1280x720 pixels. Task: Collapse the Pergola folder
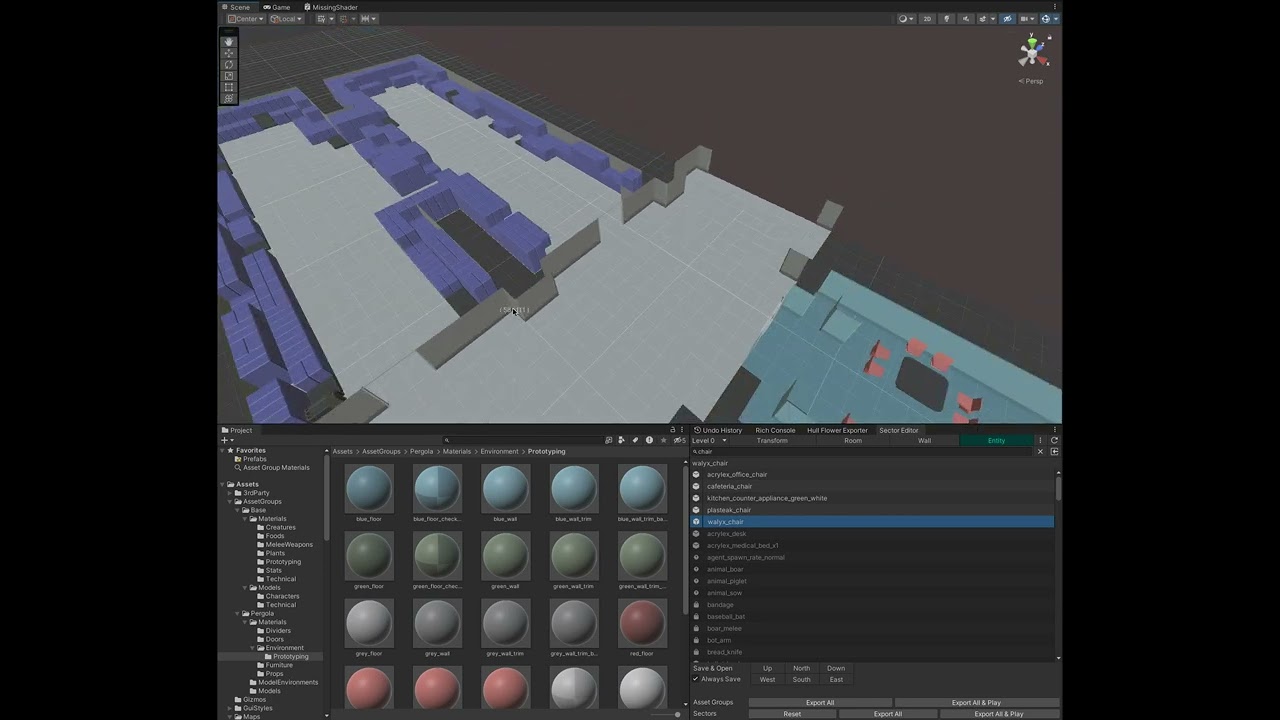[x=237, y=613]
